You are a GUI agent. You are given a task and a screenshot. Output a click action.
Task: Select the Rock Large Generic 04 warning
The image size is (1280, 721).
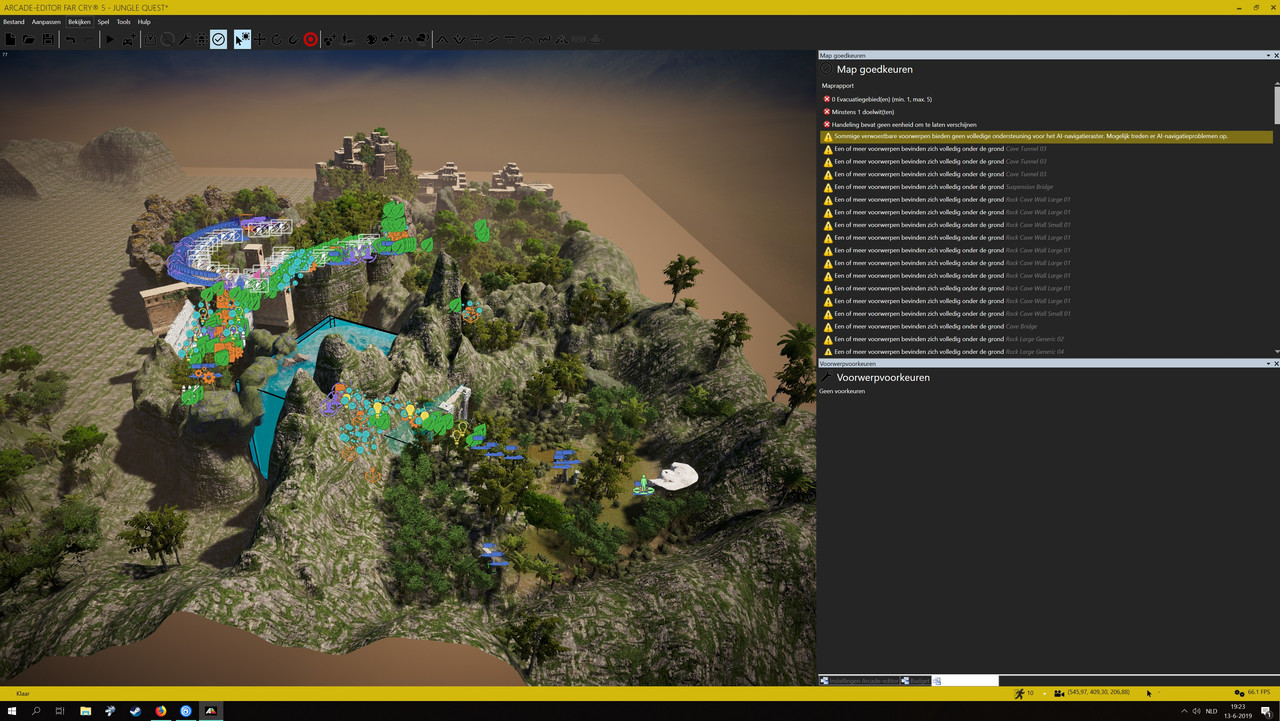tap(1046, 352)
